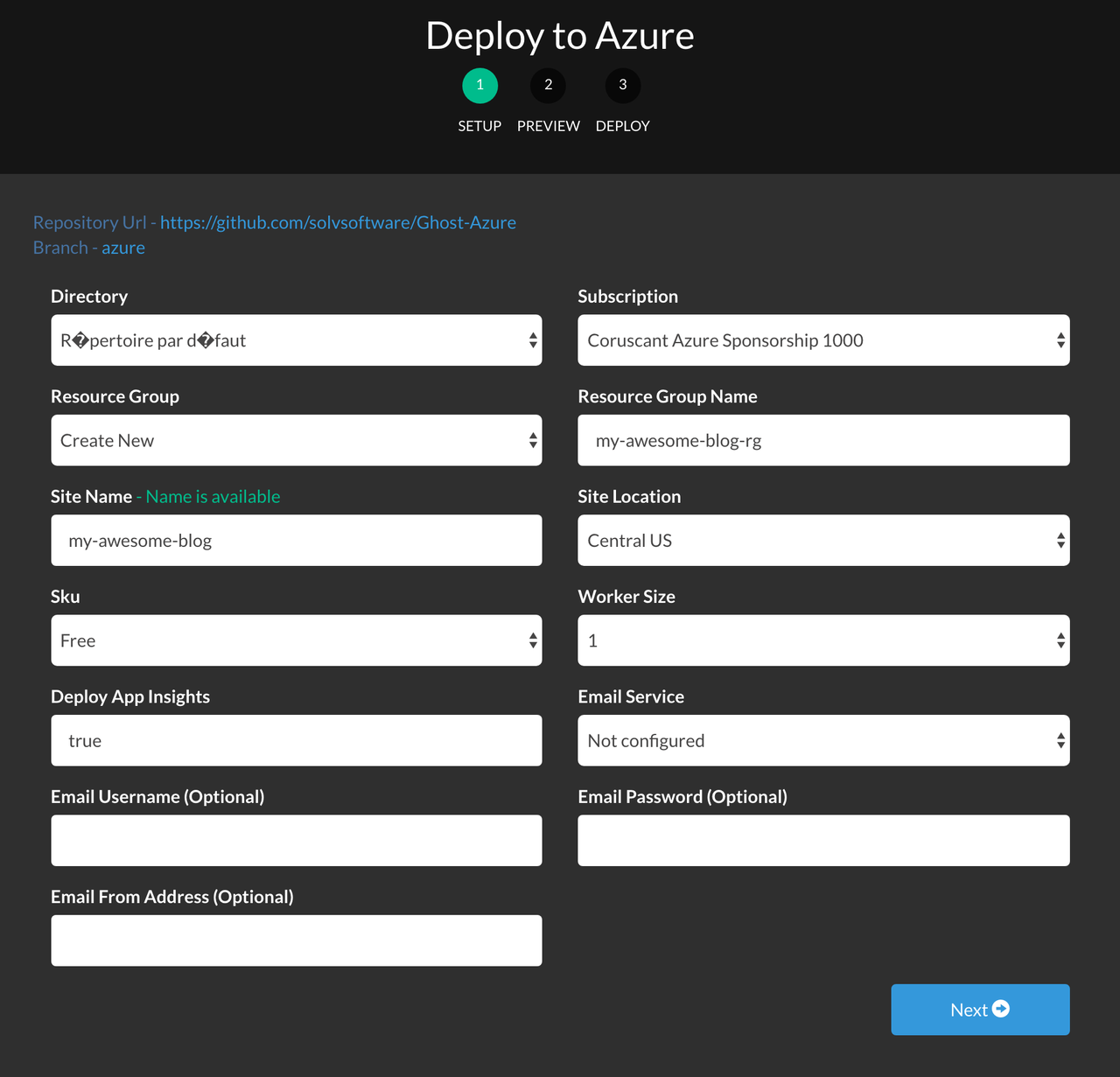Click the azure branch link

click(123, 248)
